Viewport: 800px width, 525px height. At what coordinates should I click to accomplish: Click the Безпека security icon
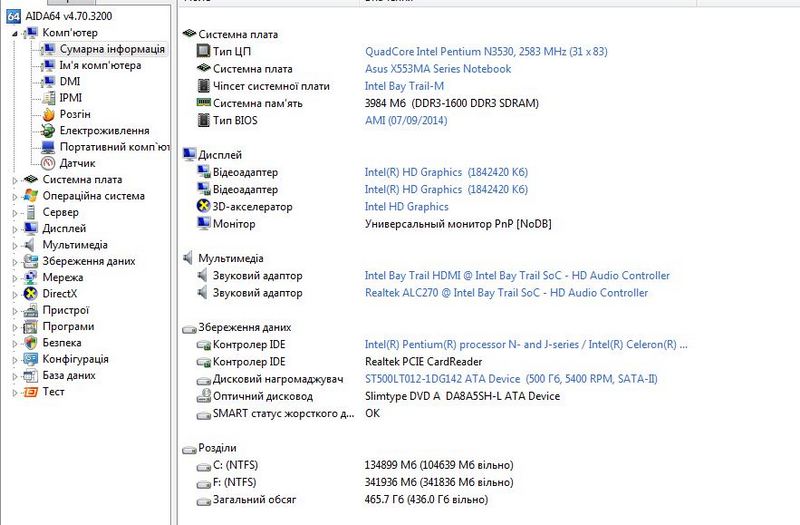pos(30,343)
